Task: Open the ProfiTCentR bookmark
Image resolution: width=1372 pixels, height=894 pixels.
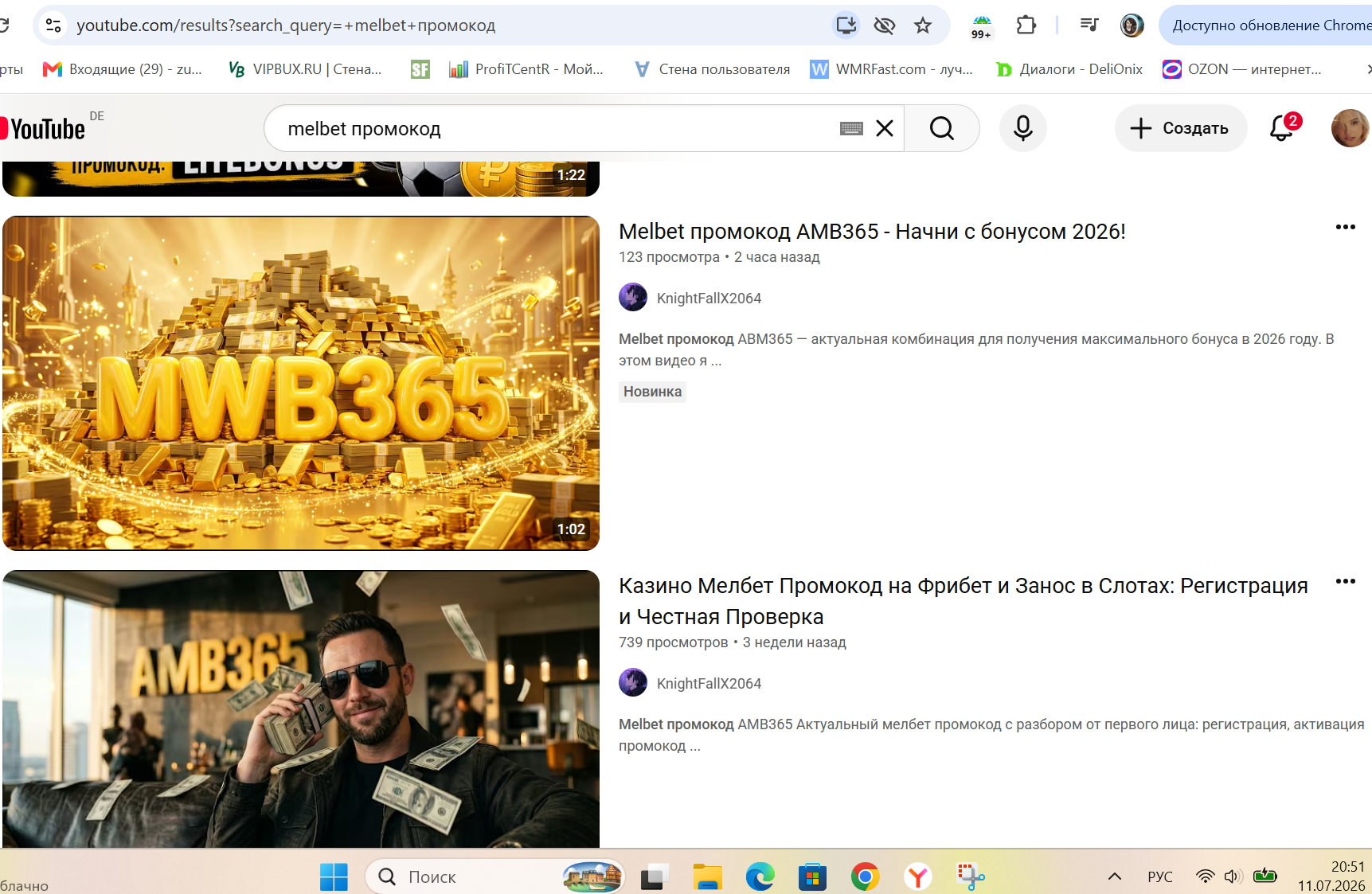Action: 526,69
